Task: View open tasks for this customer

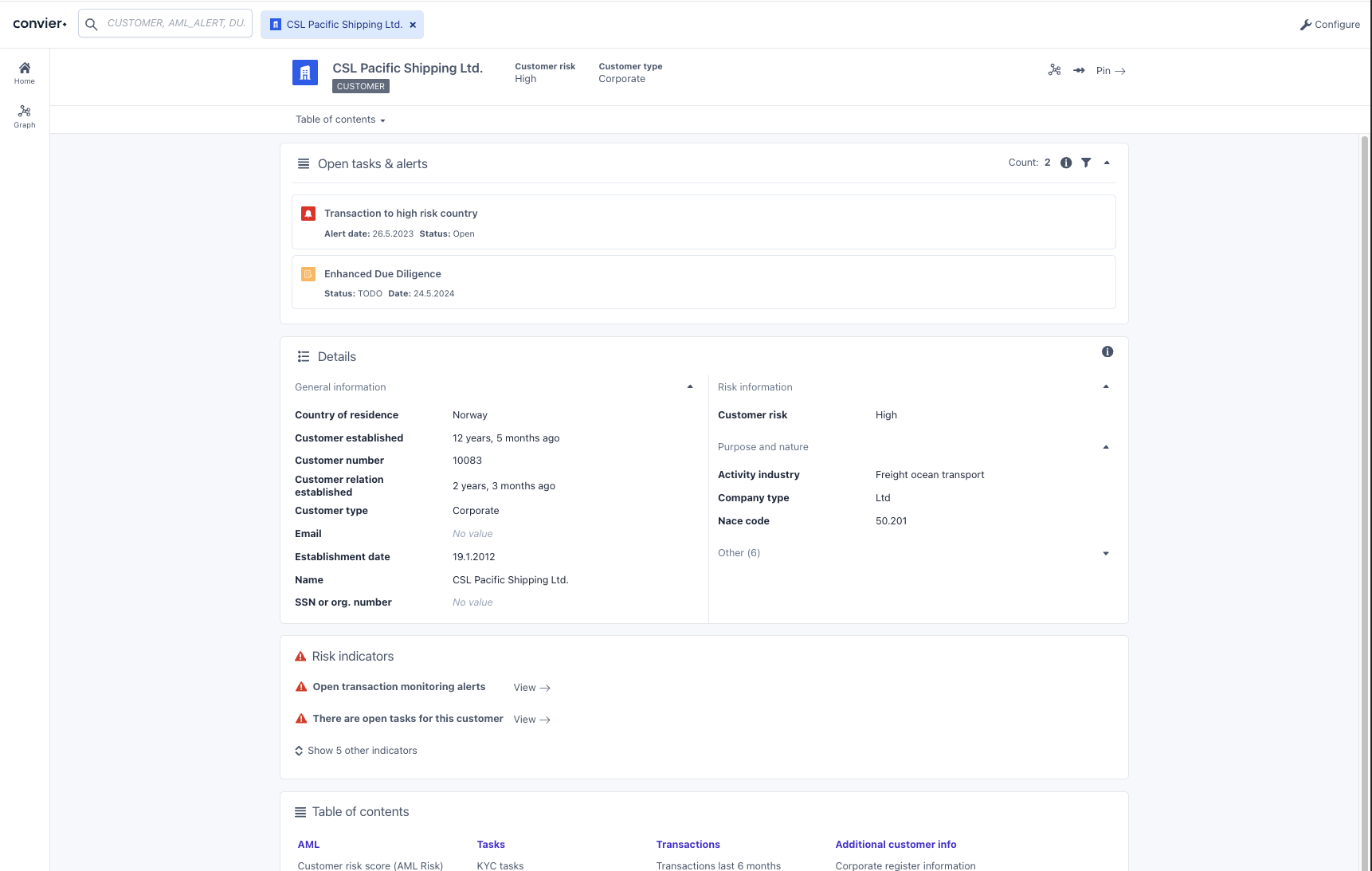Action: point(531,720)
